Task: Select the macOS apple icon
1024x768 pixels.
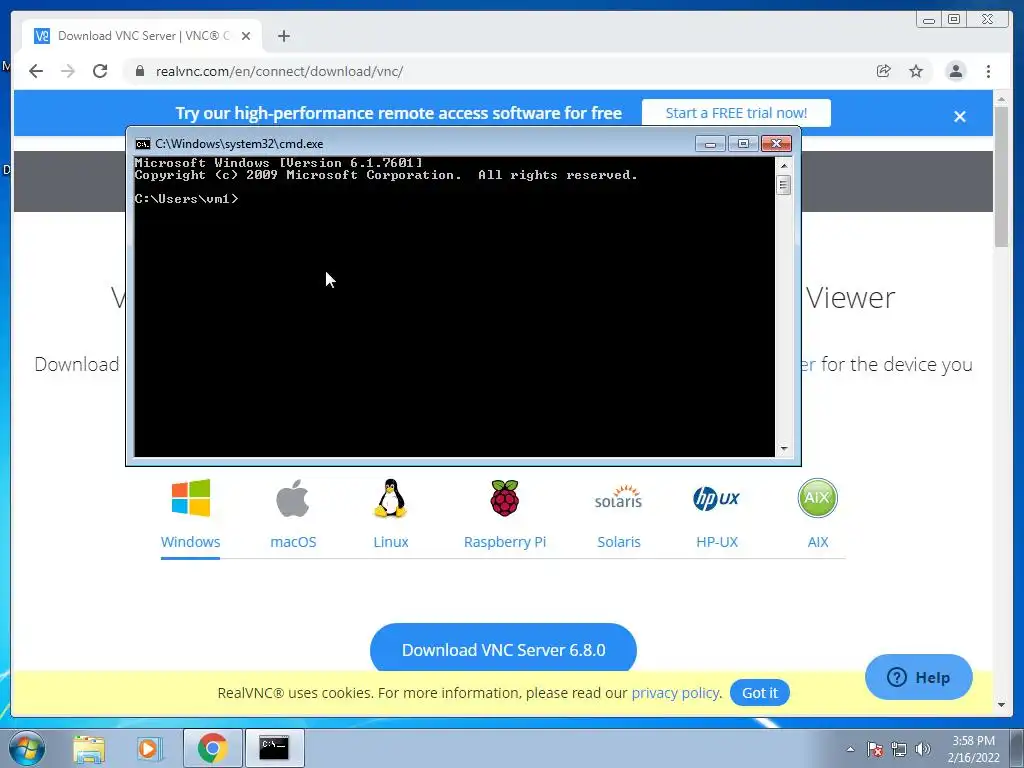Action: pyautogui.click(x=293, y=498)
